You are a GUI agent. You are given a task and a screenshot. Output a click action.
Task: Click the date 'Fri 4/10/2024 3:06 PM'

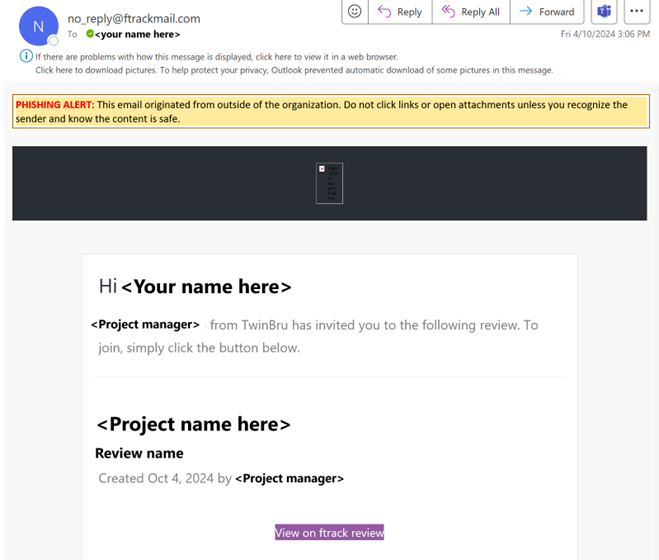click(605, 34)
